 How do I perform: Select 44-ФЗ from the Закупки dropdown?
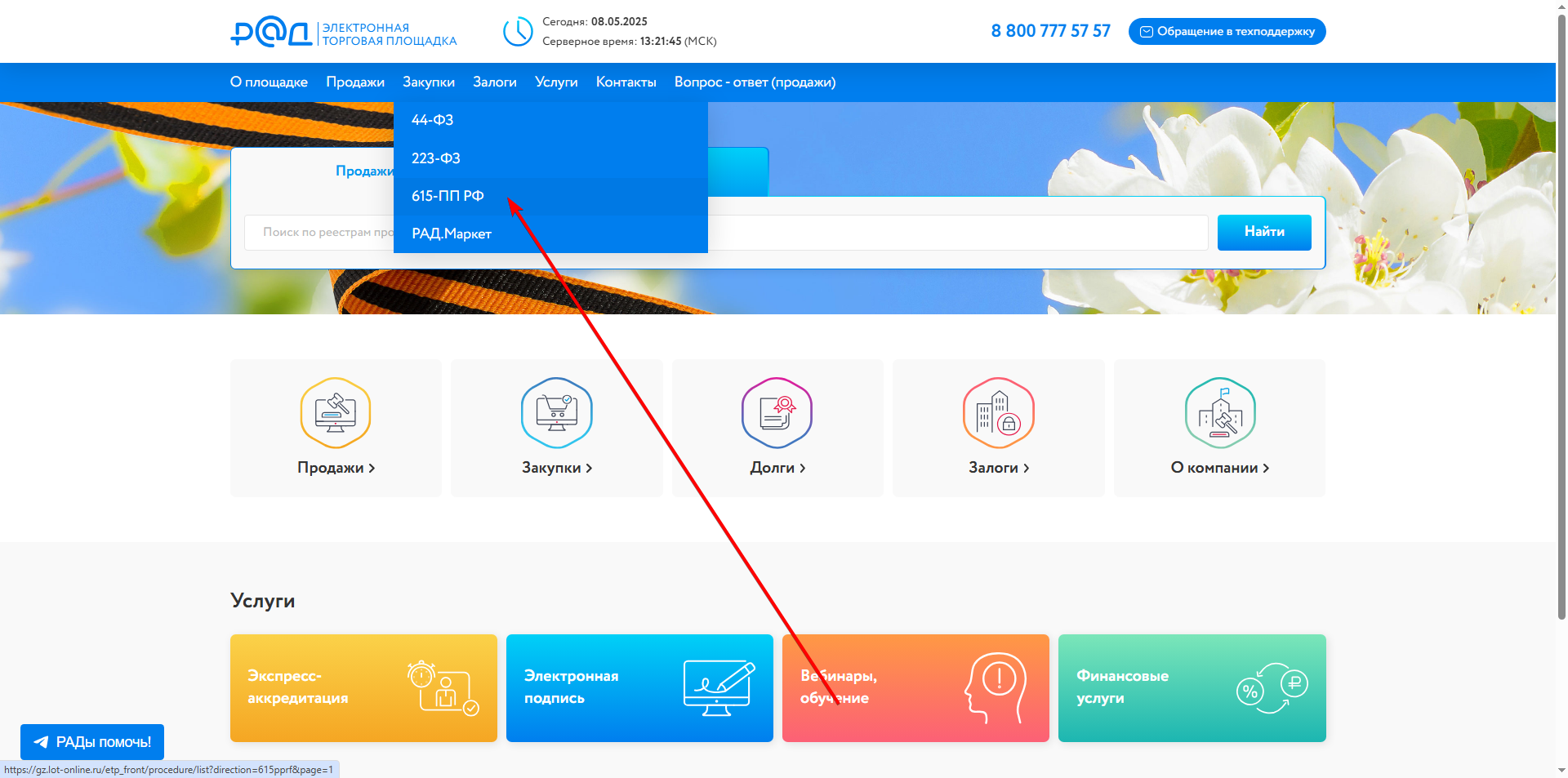click(x=550, y=120)
